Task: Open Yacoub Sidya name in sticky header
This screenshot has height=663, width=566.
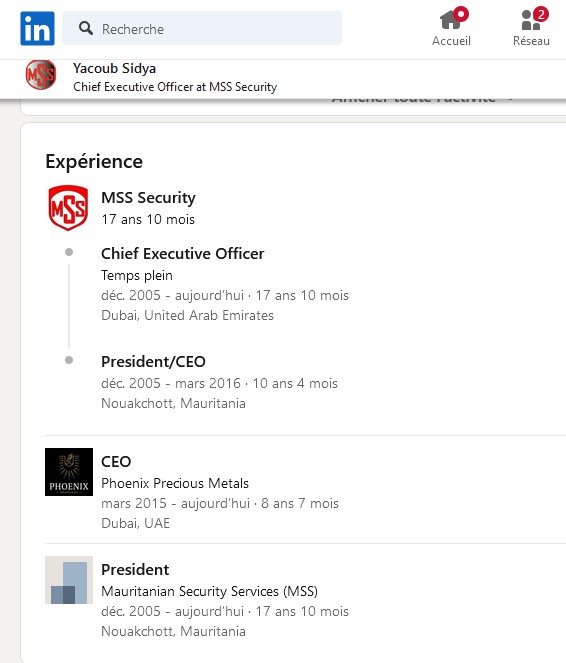Action: (x=114, y=68)
